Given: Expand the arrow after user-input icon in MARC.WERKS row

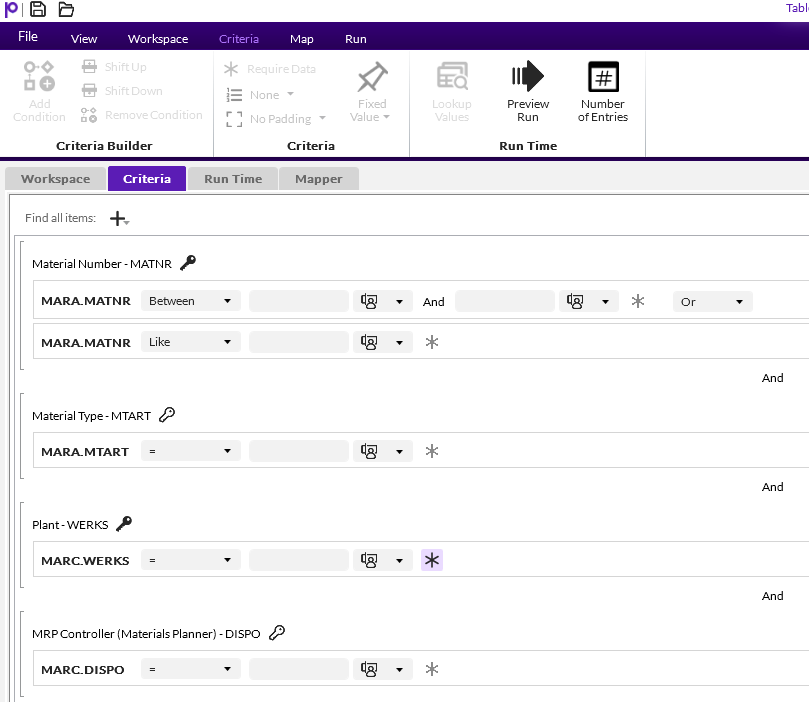Looking at the screenshot, I should (x=399, y=561).
